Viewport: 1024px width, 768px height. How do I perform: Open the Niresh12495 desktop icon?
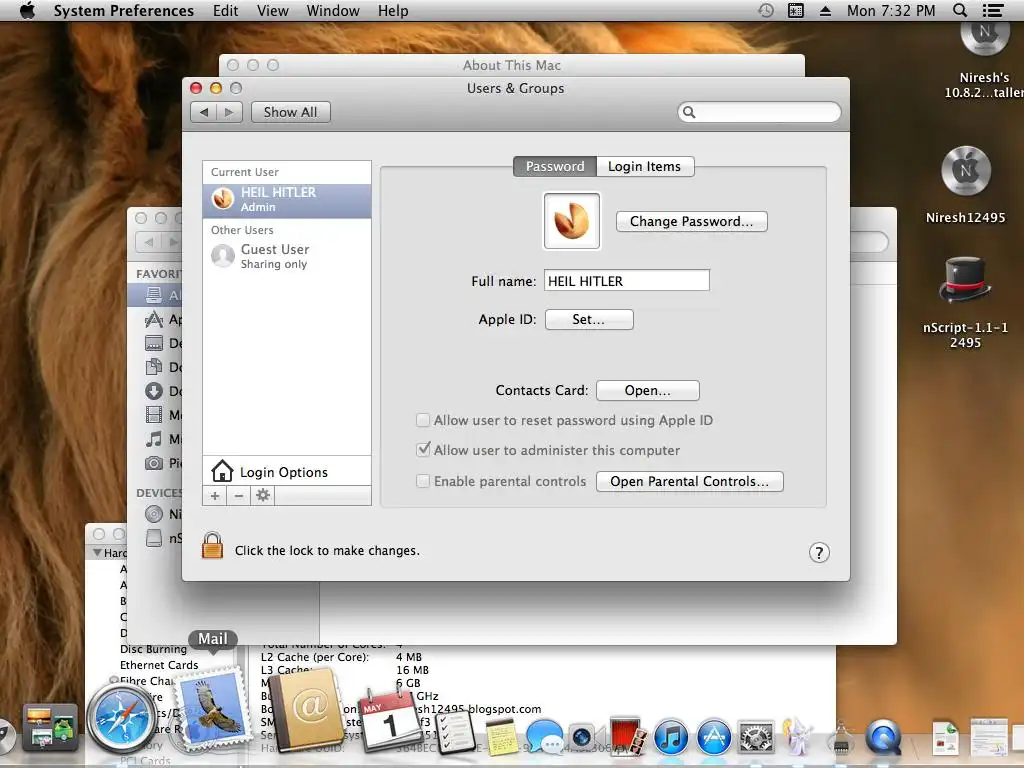coord(966,170)
